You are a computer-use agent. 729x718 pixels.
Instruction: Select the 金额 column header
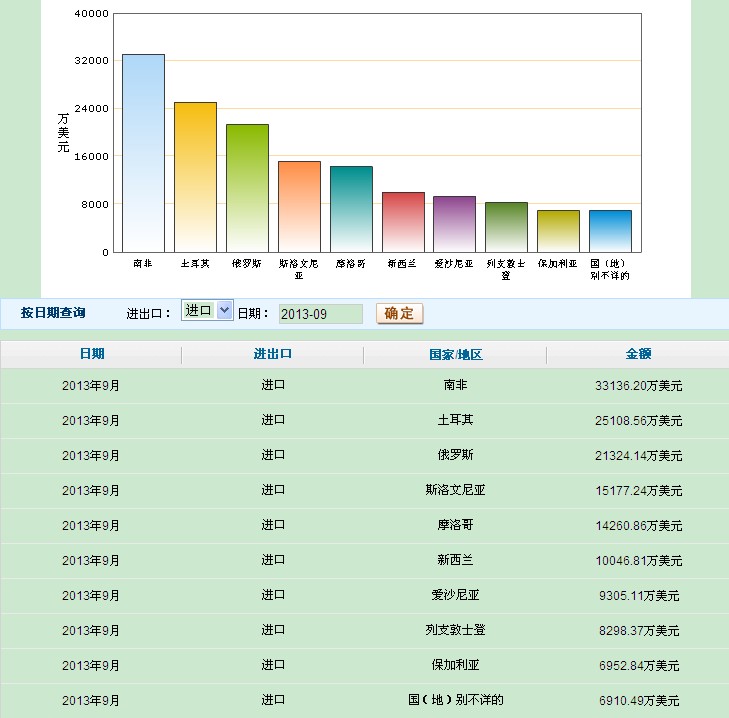pos(639,354)
